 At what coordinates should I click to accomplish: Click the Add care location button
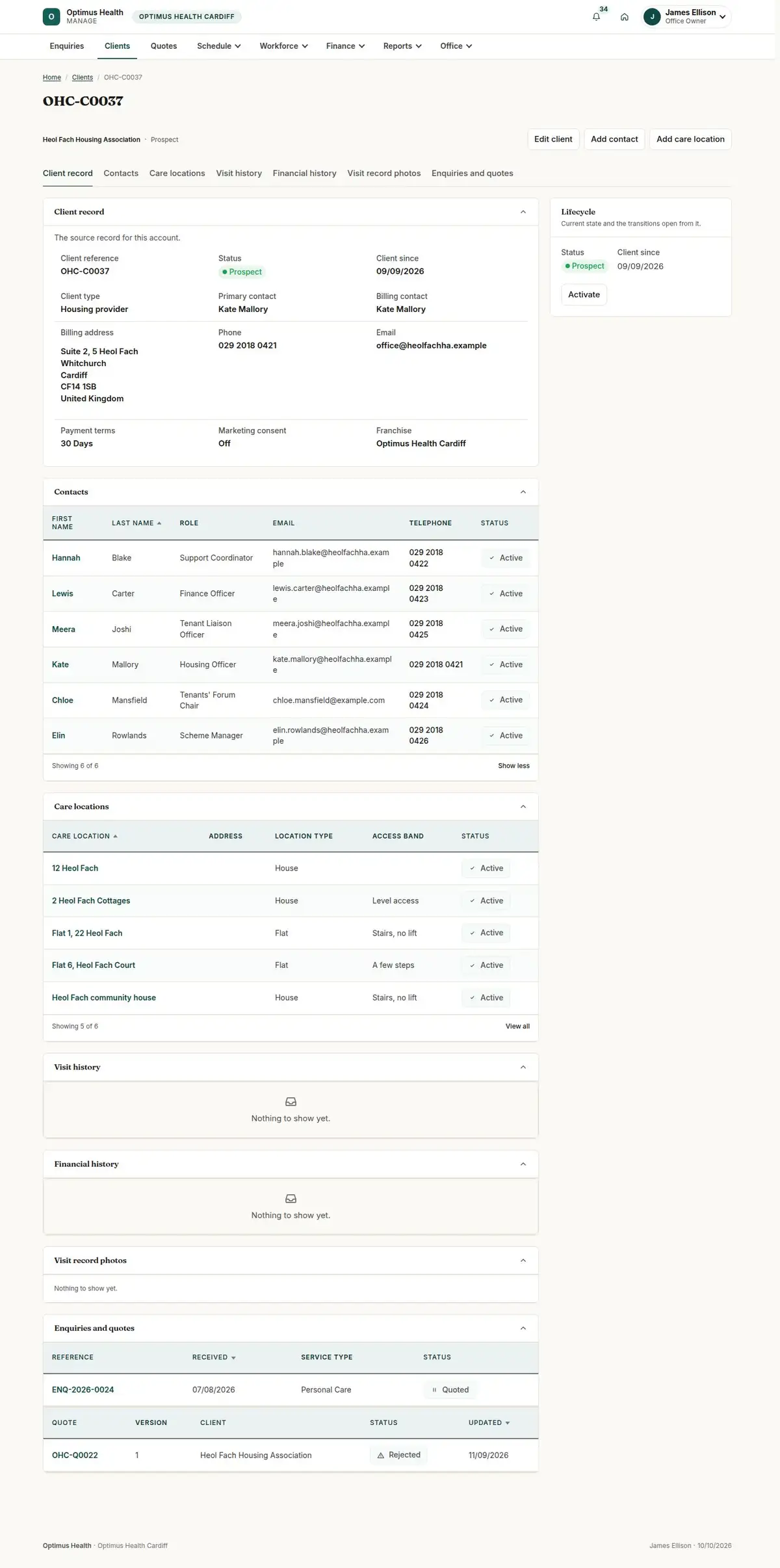[x=690, y=139]
